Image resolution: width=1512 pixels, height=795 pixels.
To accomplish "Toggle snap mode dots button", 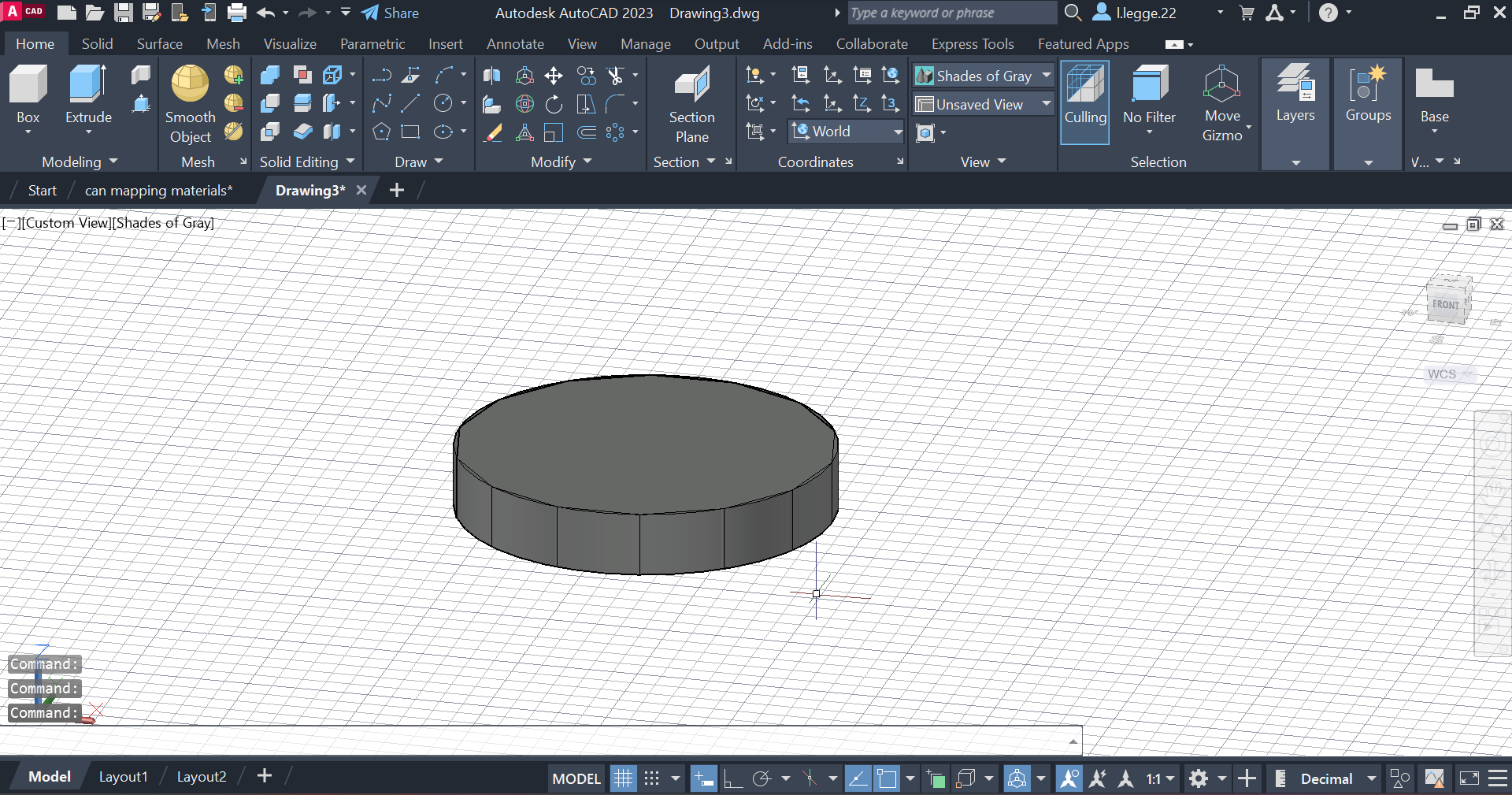I will coord(652,778).
